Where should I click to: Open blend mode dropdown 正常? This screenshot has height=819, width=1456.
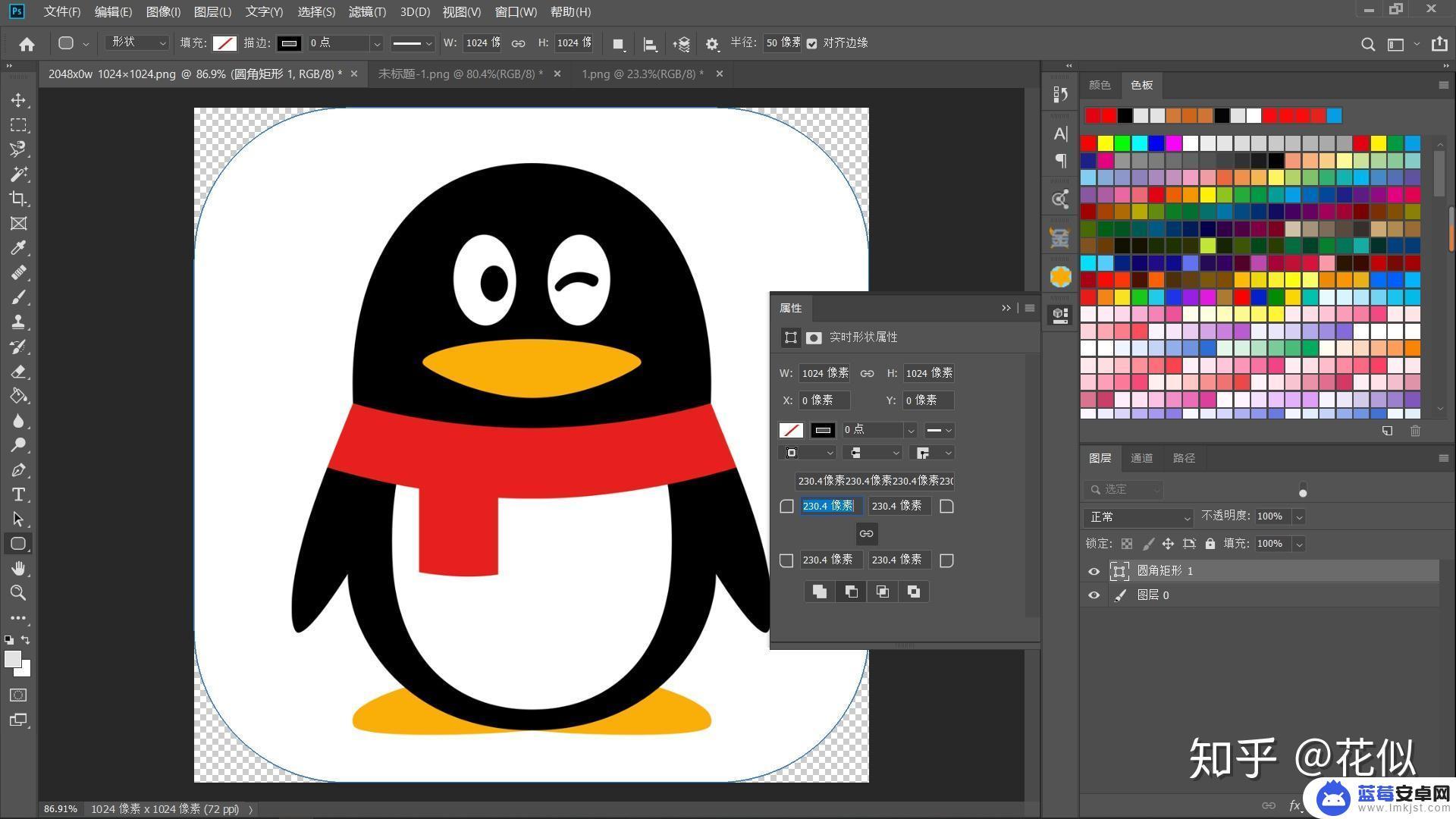(1138, 517)
